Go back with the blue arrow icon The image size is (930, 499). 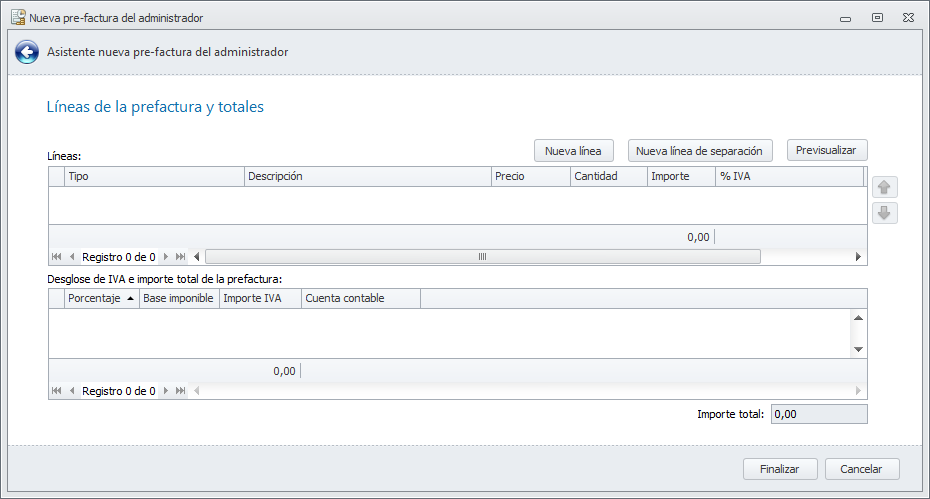[x=27, y=52]
